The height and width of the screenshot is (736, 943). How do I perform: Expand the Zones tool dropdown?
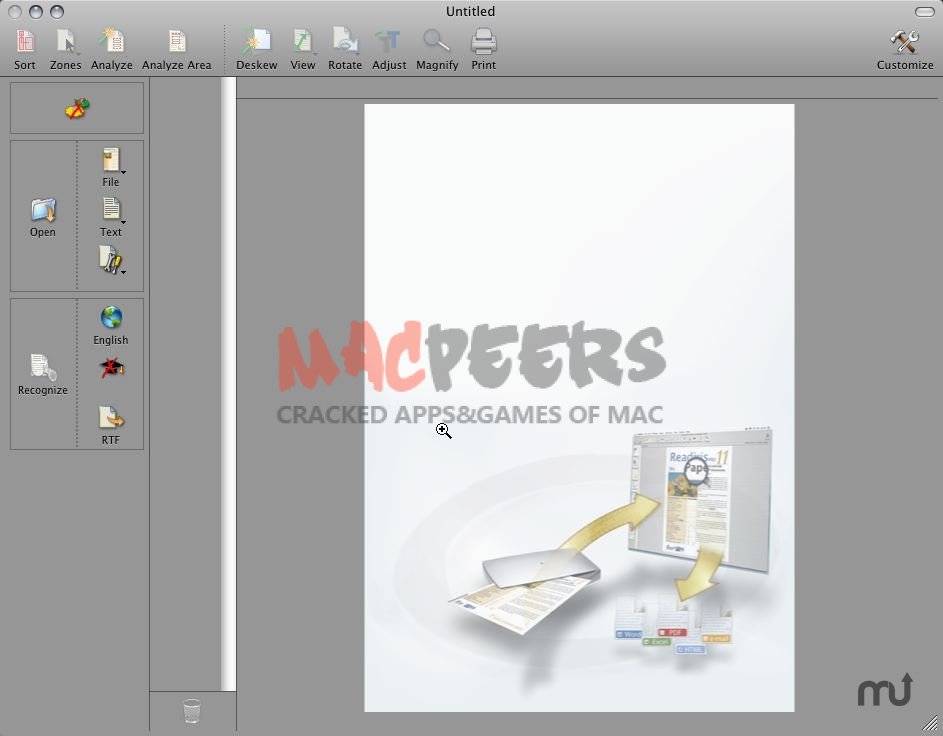(x=66, y=48)
